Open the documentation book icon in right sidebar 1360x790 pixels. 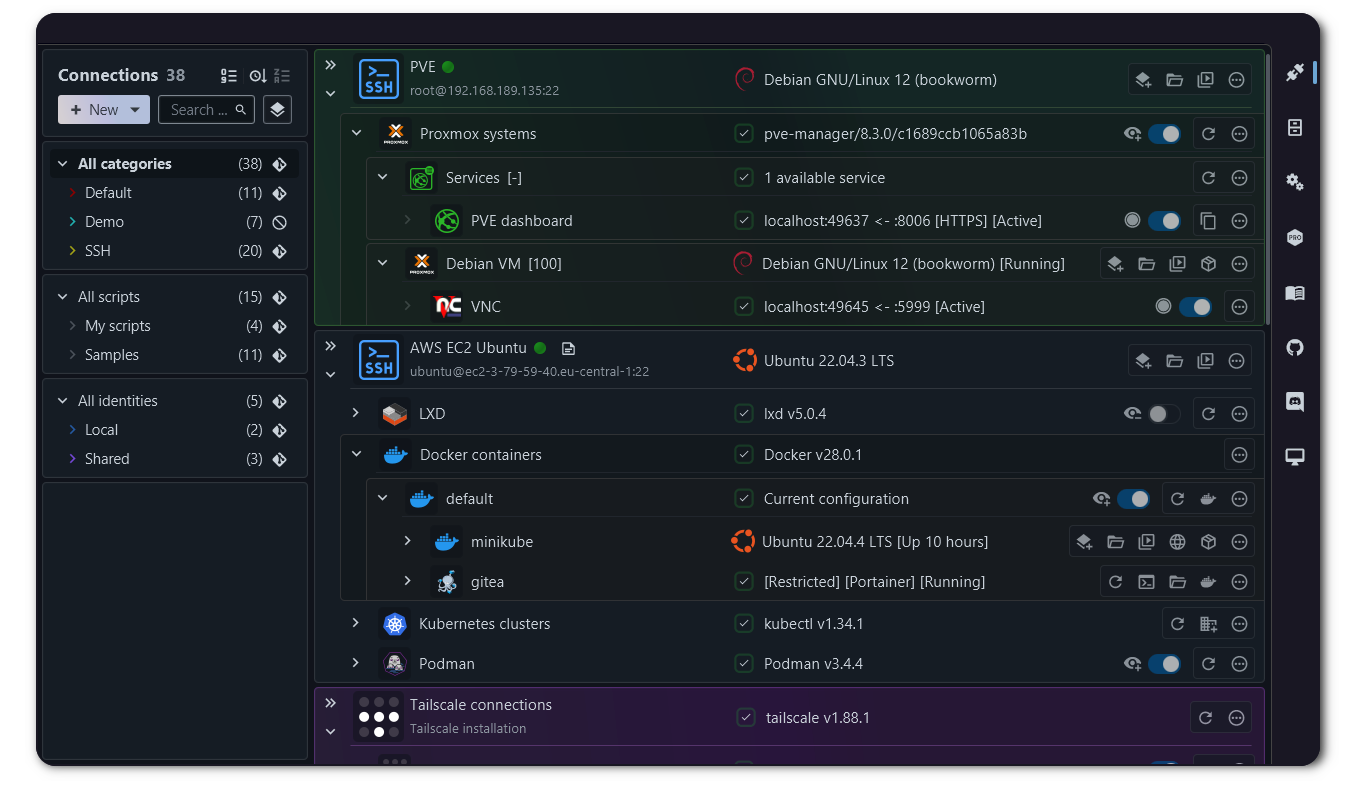(1294, 293)
